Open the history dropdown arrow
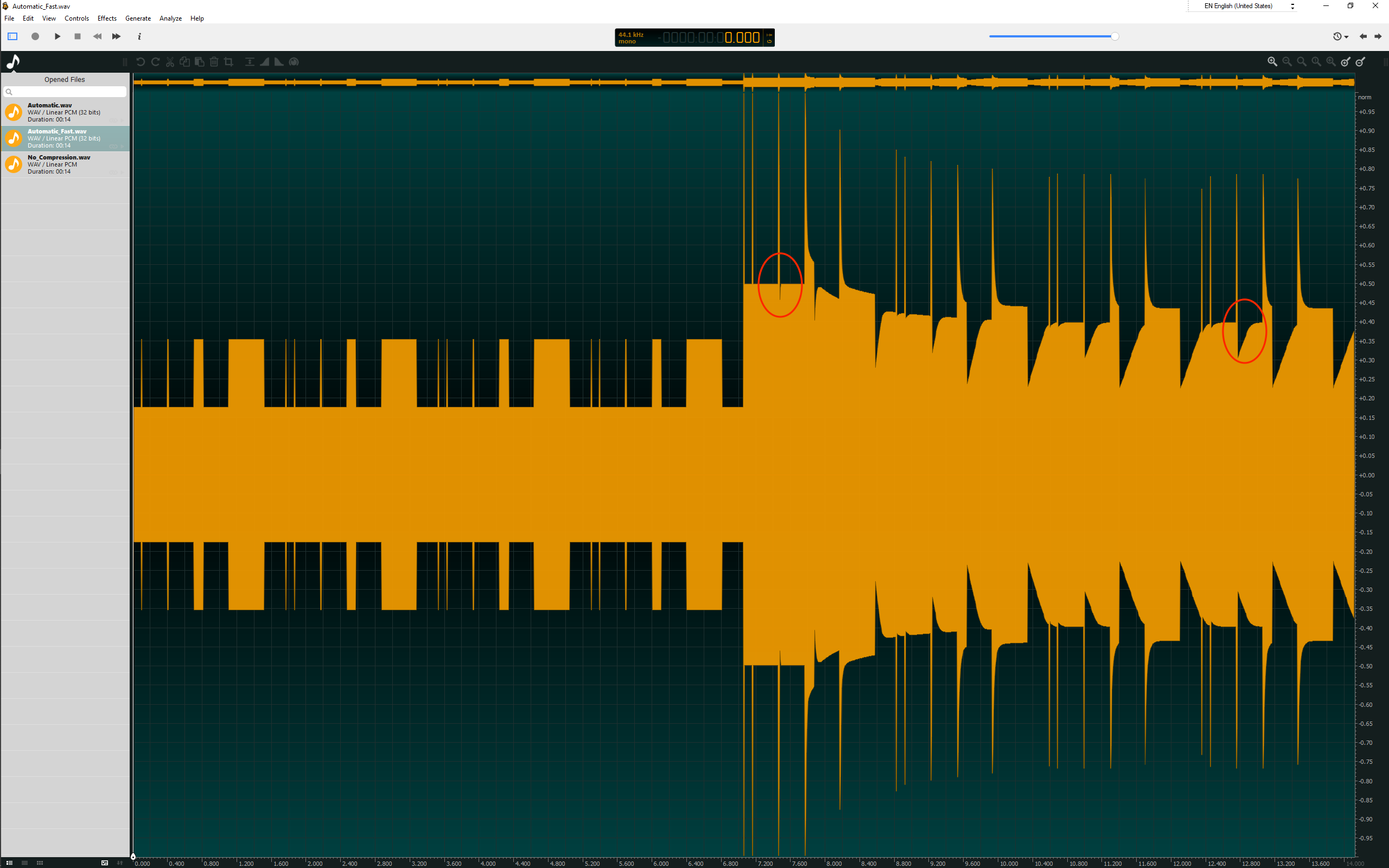 (1347, 37)
